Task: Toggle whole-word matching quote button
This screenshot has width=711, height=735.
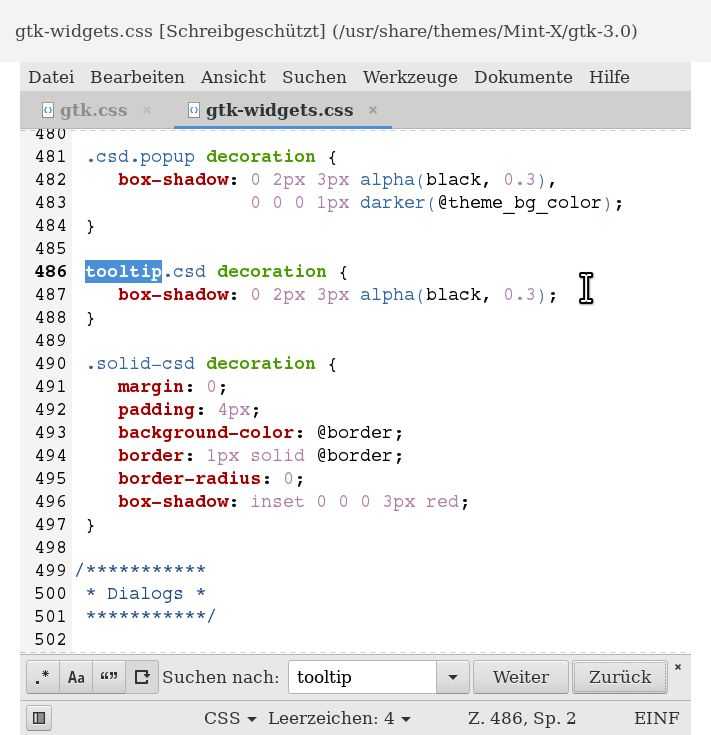Action: tap(109, 677)
